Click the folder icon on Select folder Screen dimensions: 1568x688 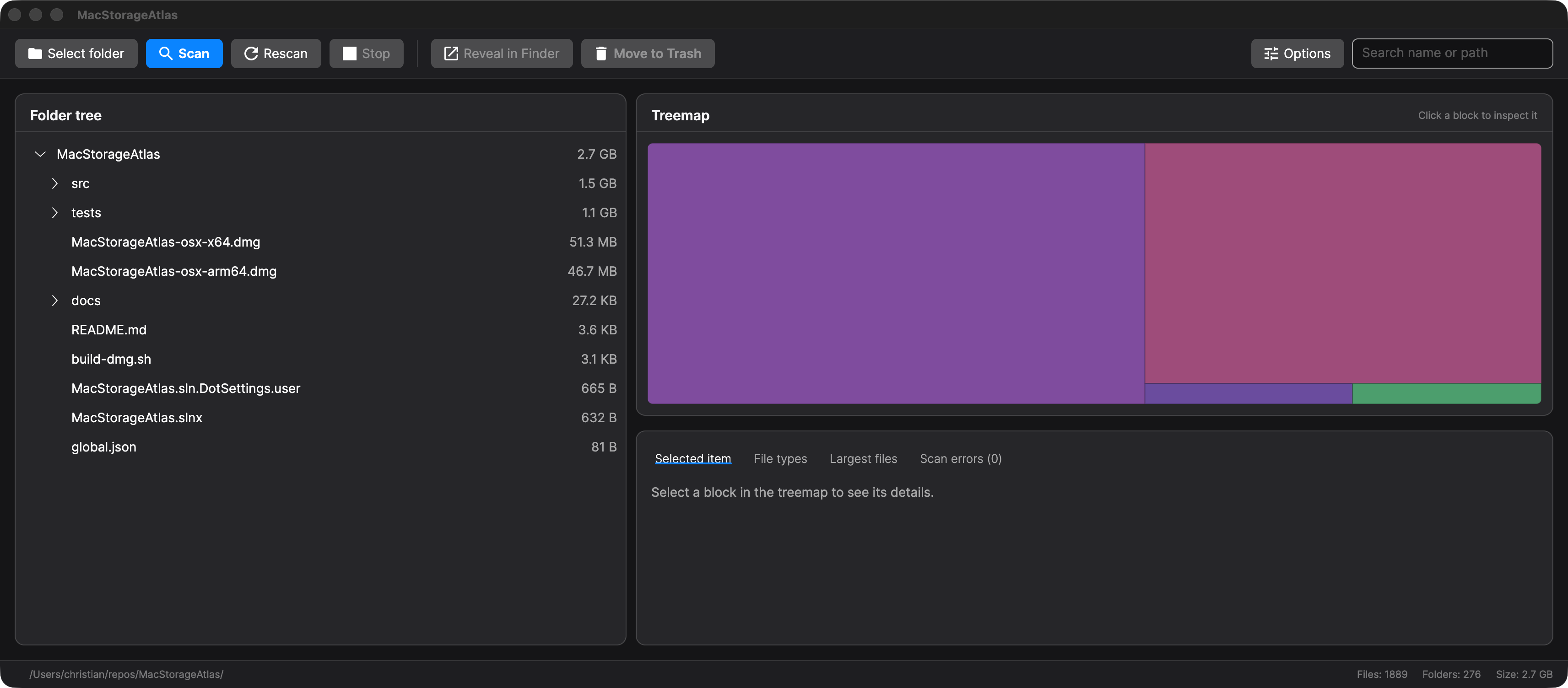[35, 54]
